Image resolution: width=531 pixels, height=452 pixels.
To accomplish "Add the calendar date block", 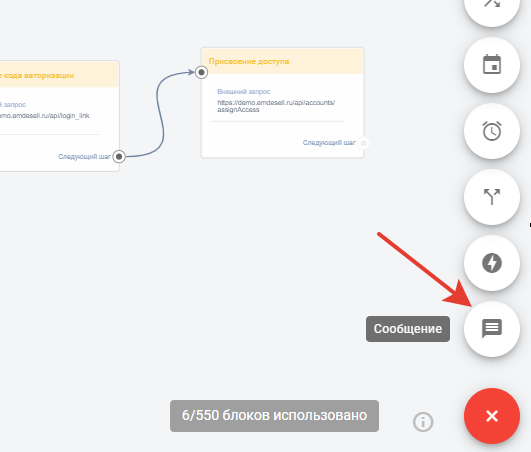I will pos(492,65).
